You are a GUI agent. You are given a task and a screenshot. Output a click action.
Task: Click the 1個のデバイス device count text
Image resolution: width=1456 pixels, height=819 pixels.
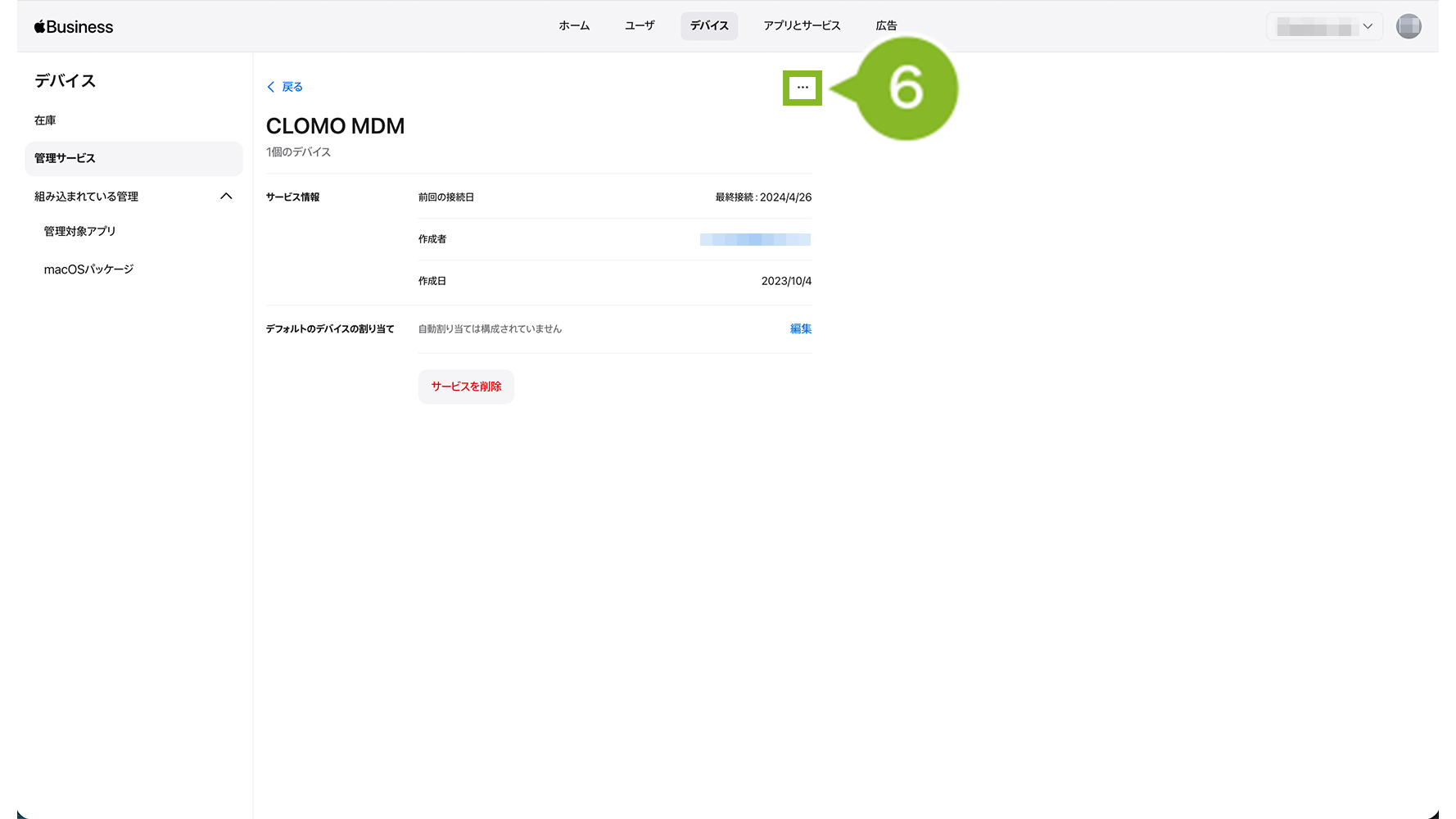click(298, 152)
